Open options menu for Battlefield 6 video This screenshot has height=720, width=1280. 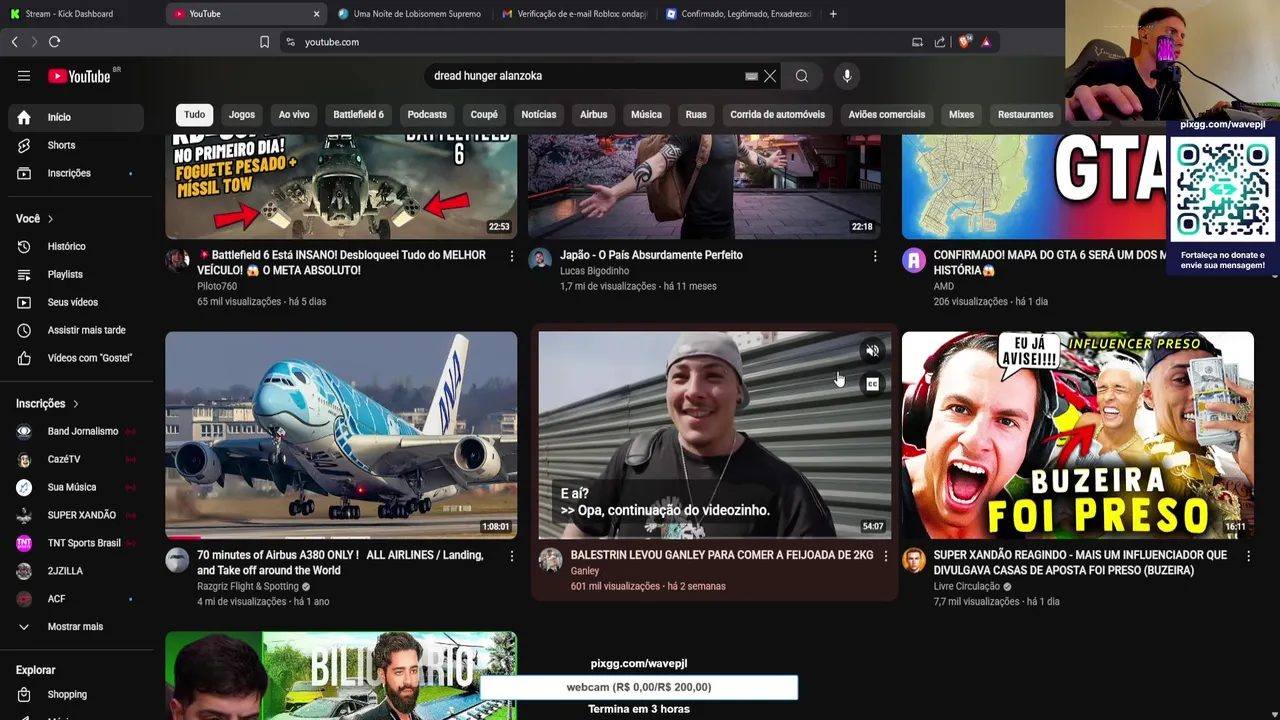[512, 257]
